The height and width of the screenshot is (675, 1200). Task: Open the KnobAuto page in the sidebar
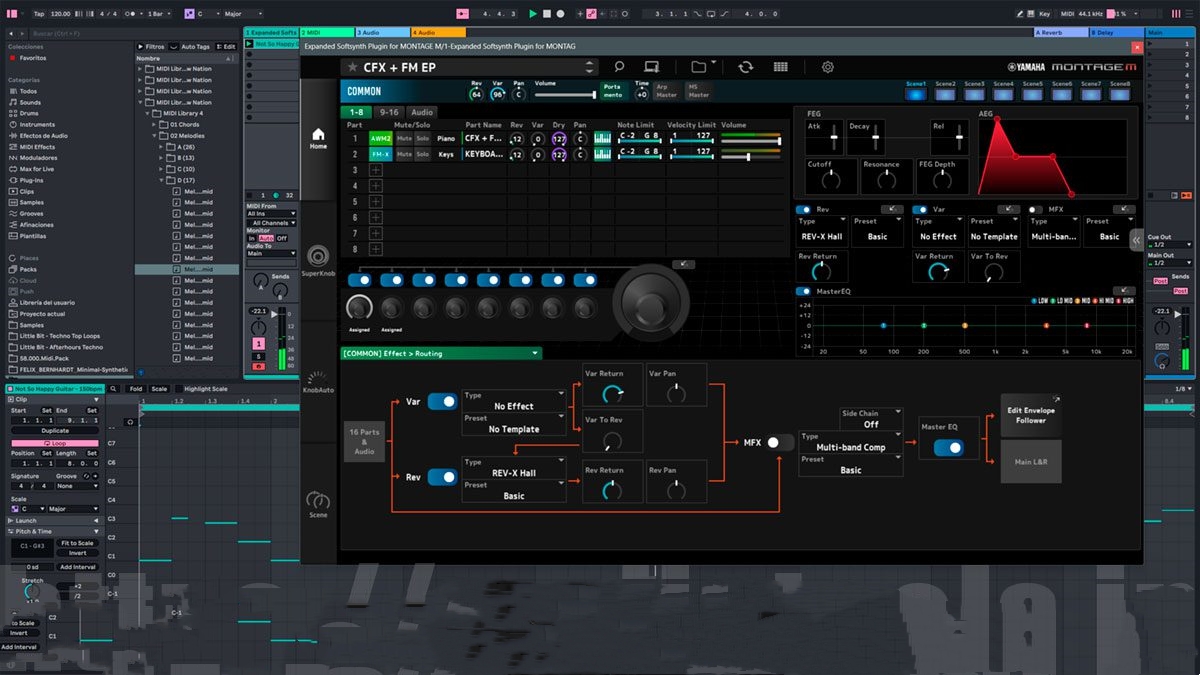pos(318,381)
